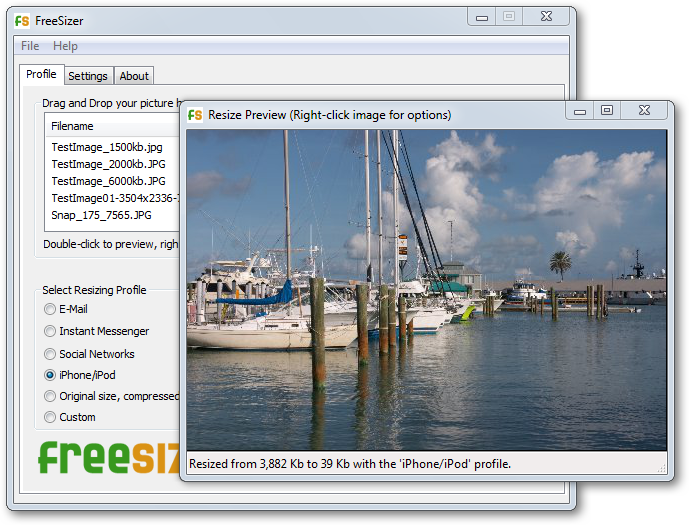Choose the Instant Messenger profile

[50, 331]
